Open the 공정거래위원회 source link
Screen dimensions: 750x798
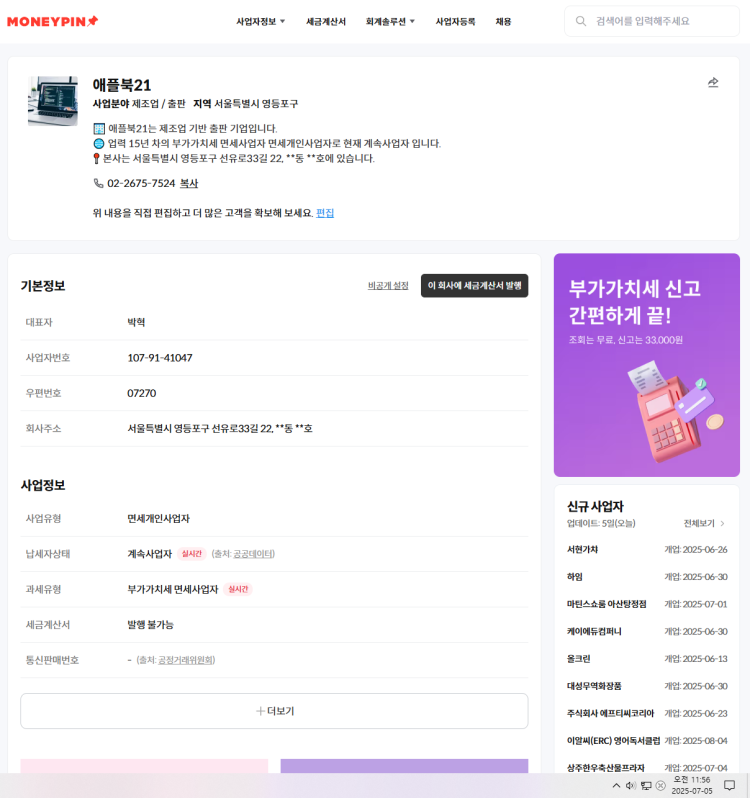tap(186, 660)
